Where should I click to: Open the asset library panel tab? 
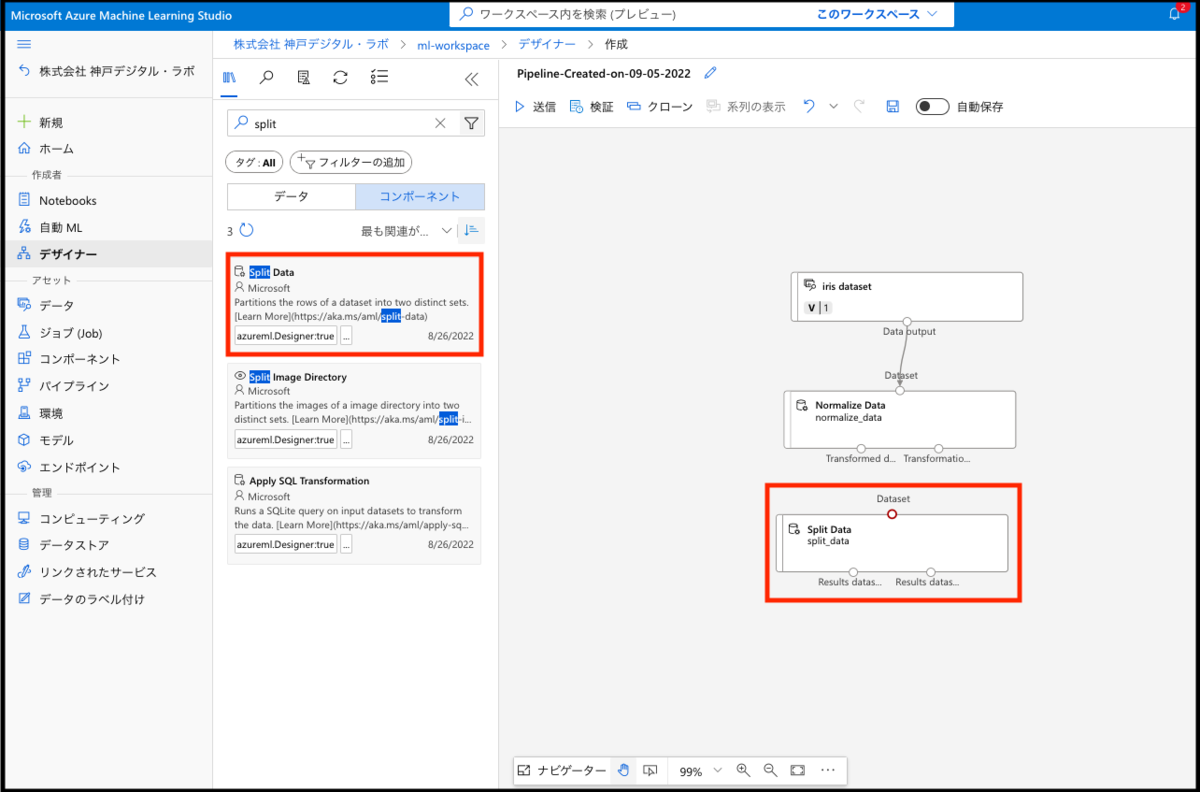pos(229,78)
